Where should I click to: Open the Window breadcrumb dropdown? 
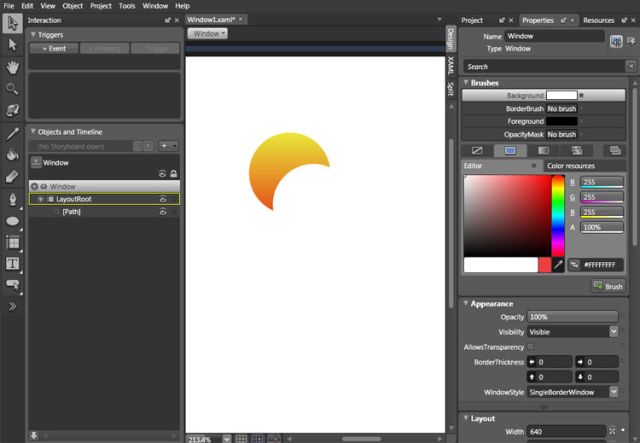(208, 33)
